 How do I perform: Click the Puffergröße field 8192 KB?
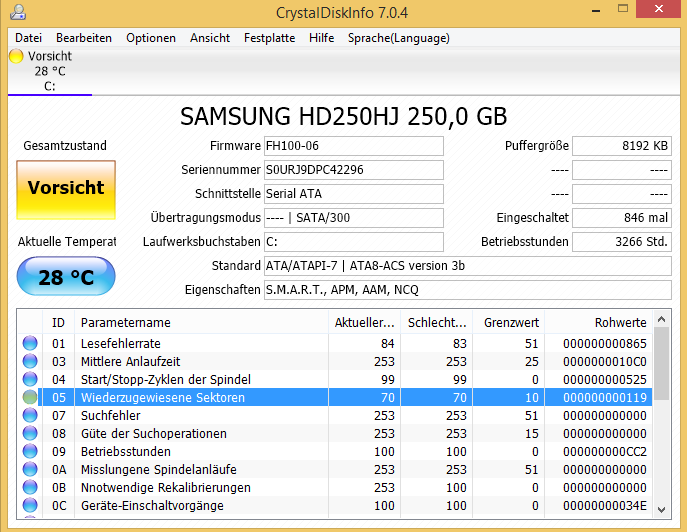coord(622,146)
